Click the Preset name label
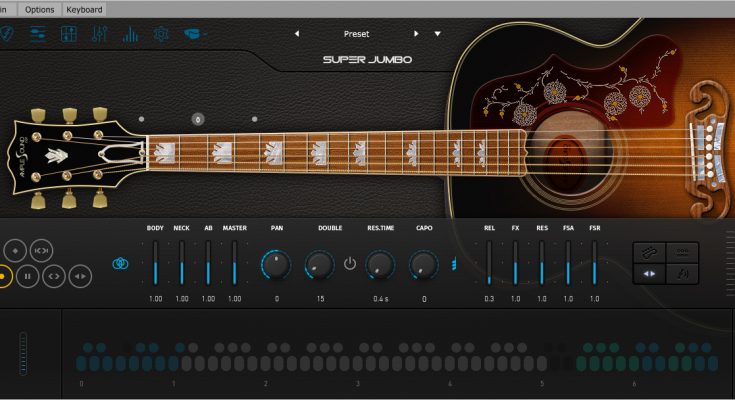This screenshot has width=735, height=400. coord(356,34)
